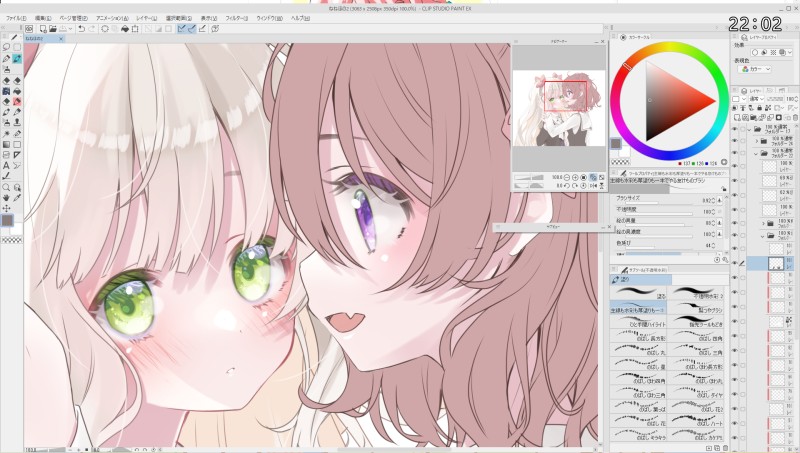Select the Magic wand auto select tool

[x=6, y=133]
